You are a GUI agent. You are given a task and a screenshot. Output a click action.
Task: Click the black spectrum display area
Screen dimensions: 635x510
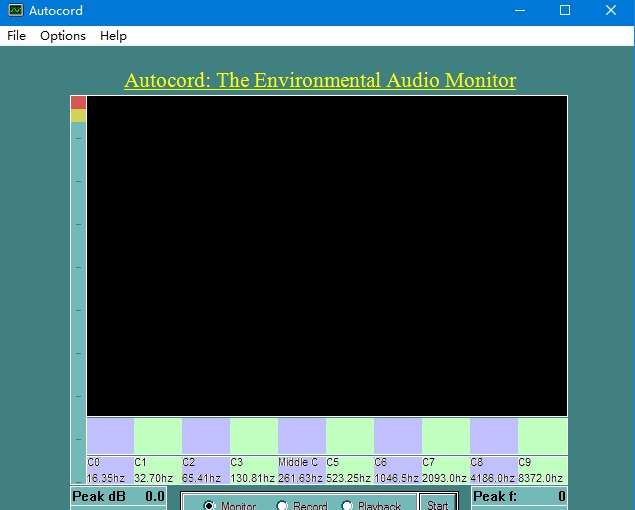click(x=327, y=256)
